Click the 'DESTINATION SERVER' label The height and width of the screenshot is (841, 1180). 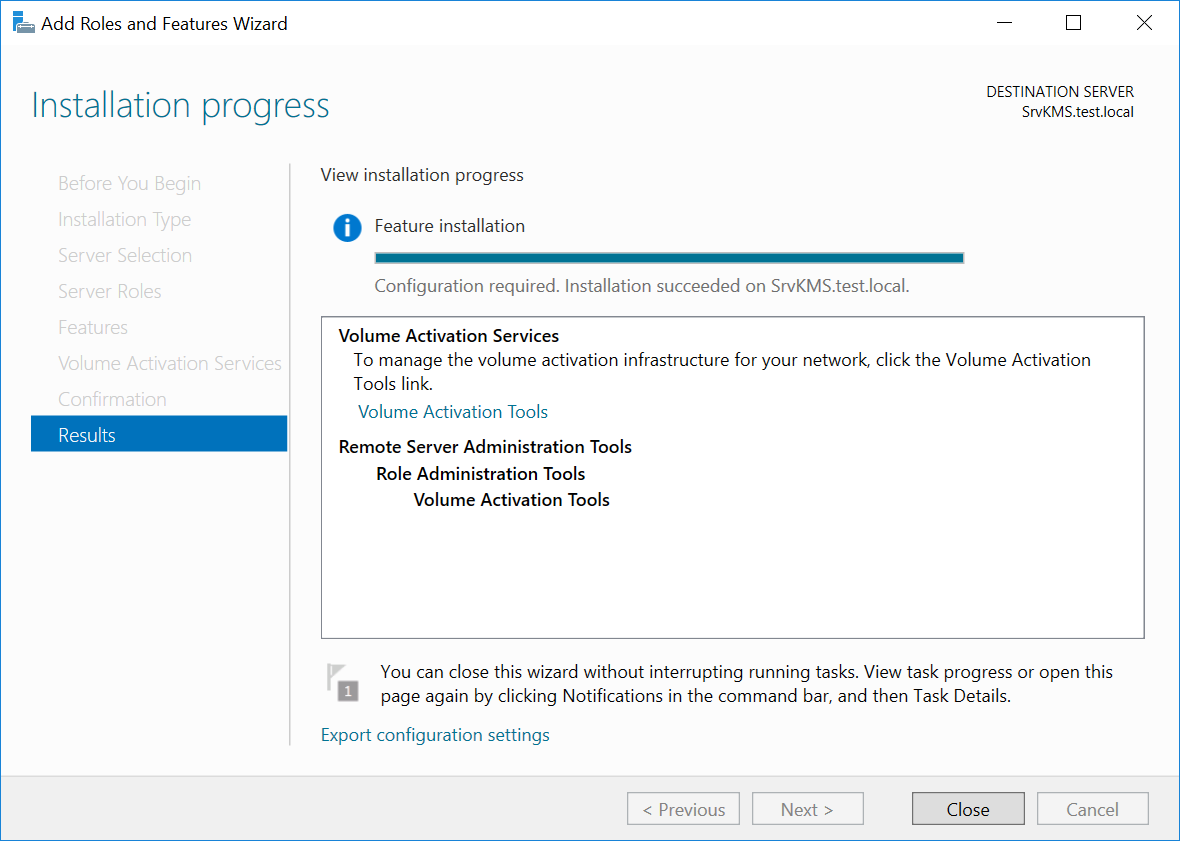pos(1060,92)
